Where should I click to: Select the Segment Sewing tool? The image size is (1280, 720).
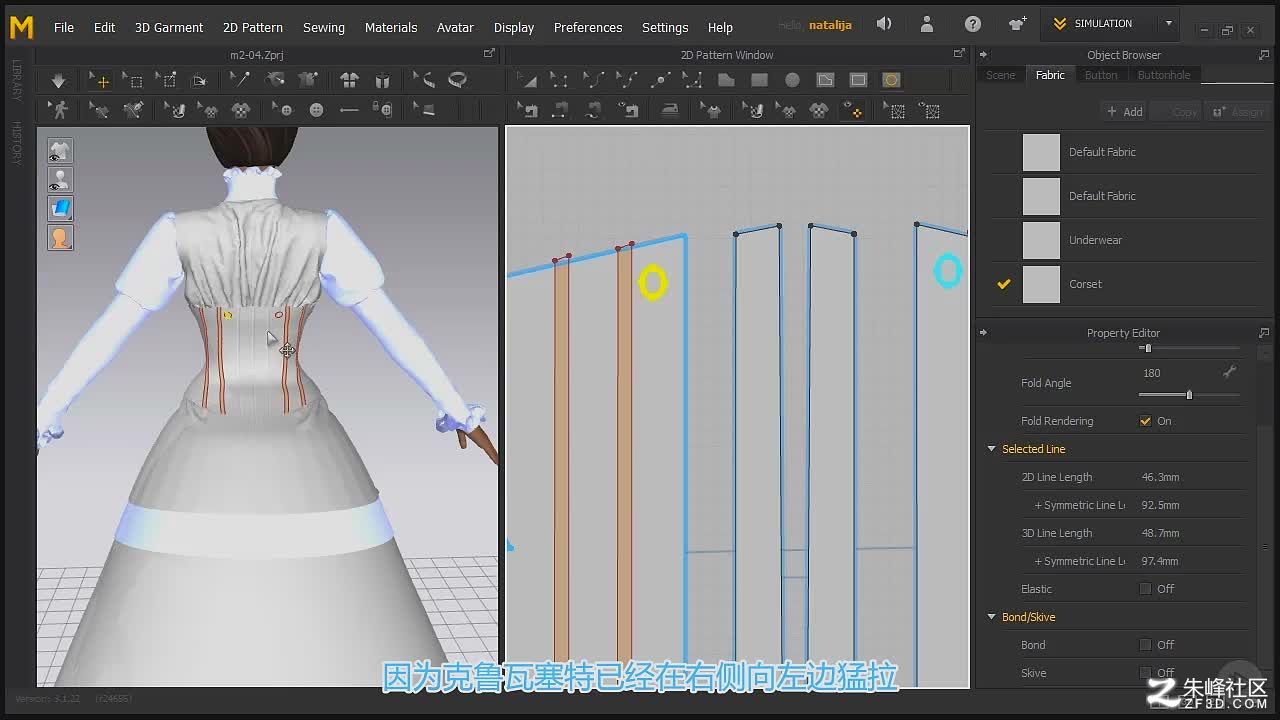(559, 110)
